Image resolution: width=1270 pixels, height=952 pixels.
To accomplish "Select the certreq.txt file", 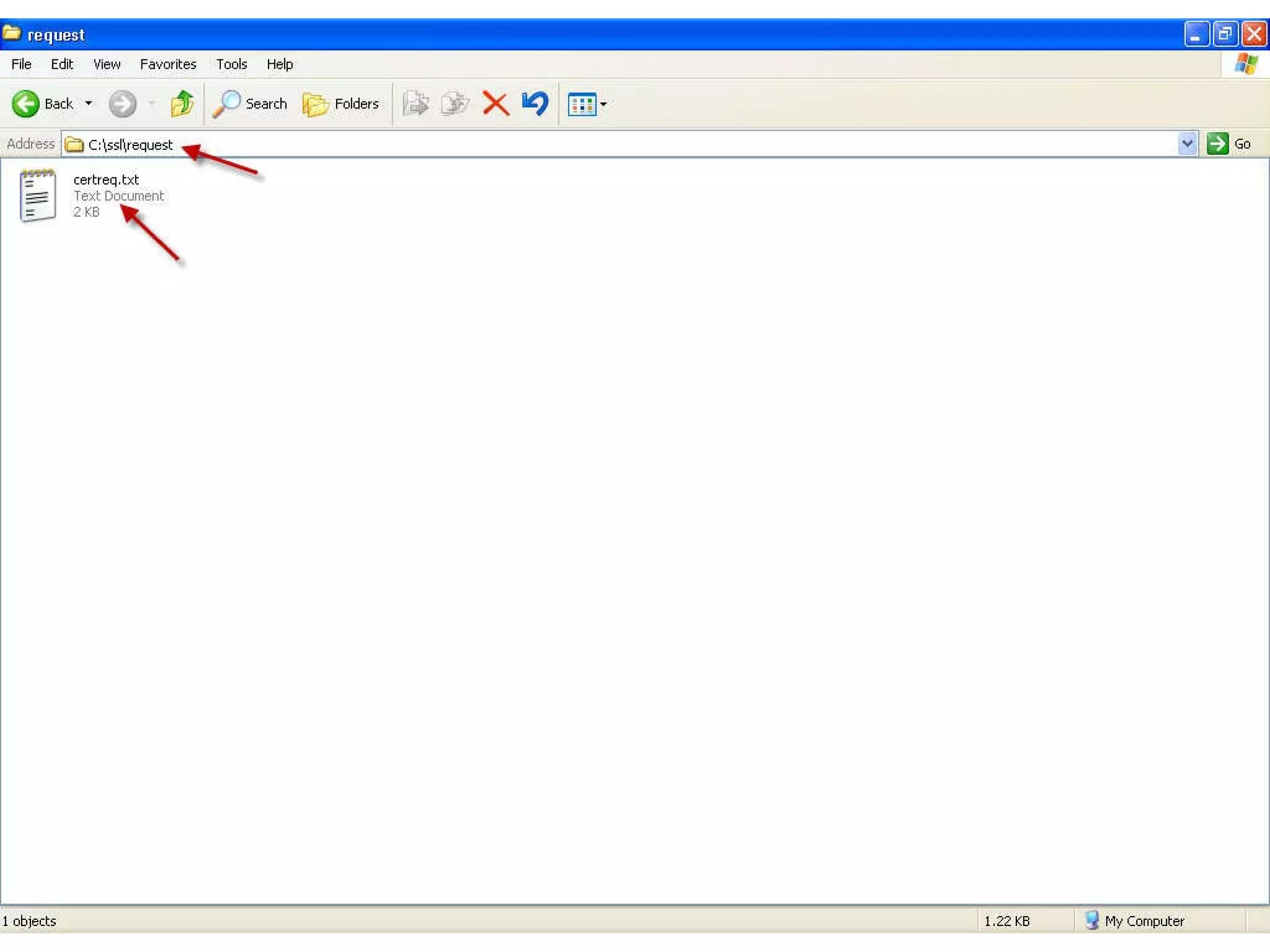I will tap(106, 180).
